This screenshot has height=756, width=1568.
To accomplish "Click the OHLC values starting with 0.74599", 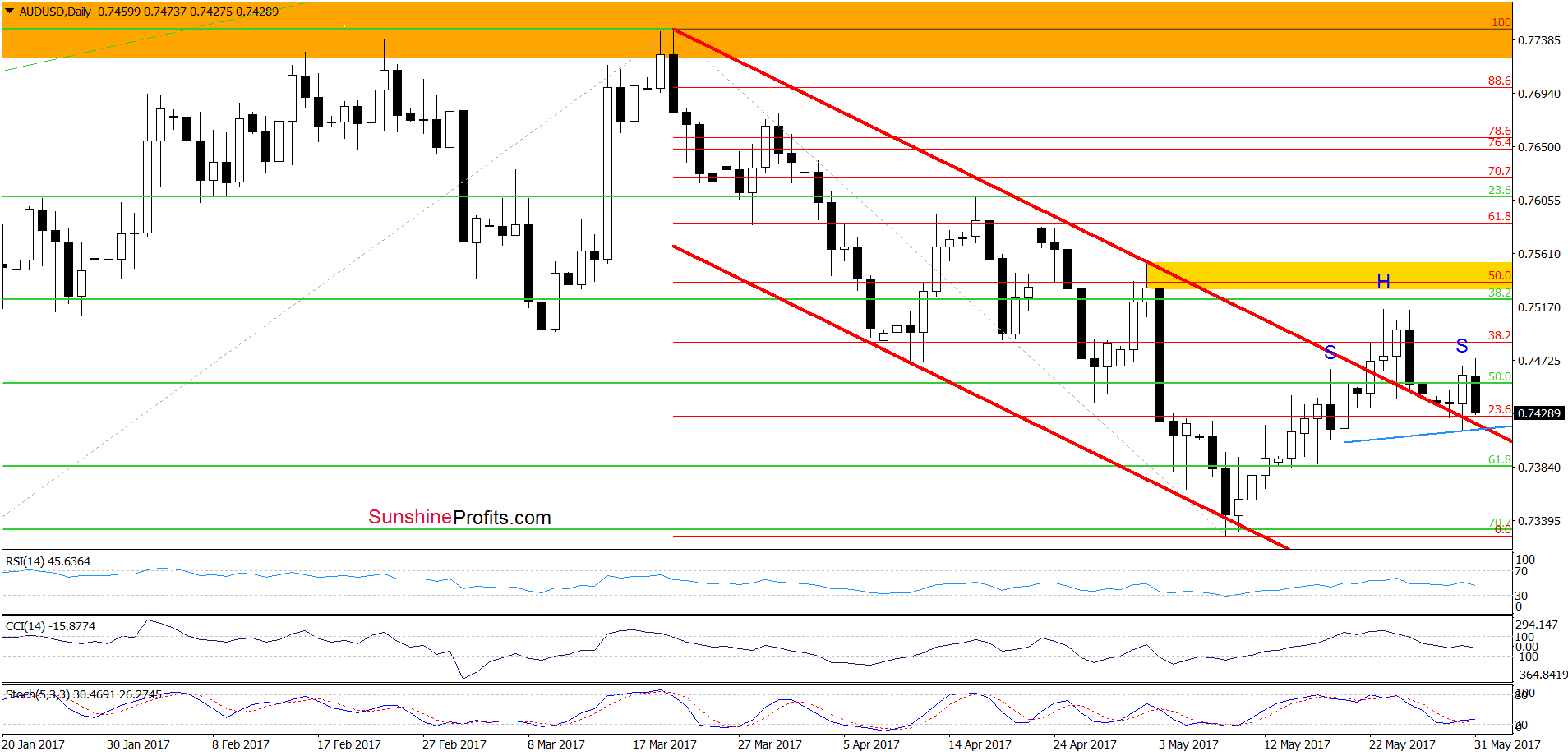I will (x=188, y=12).
